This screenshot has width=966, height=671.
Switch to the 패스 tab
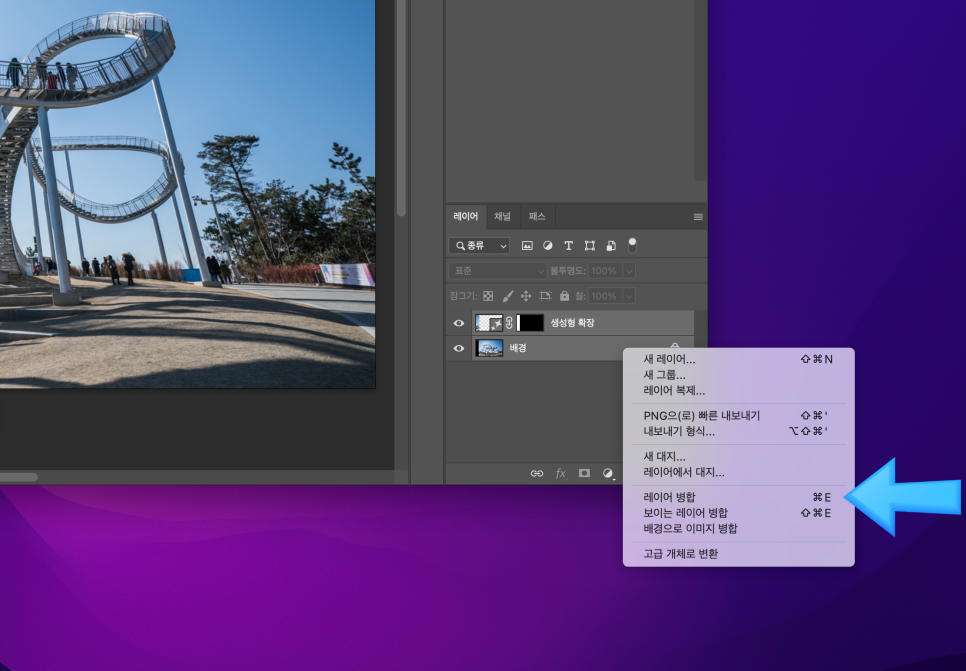pos(537,216)
